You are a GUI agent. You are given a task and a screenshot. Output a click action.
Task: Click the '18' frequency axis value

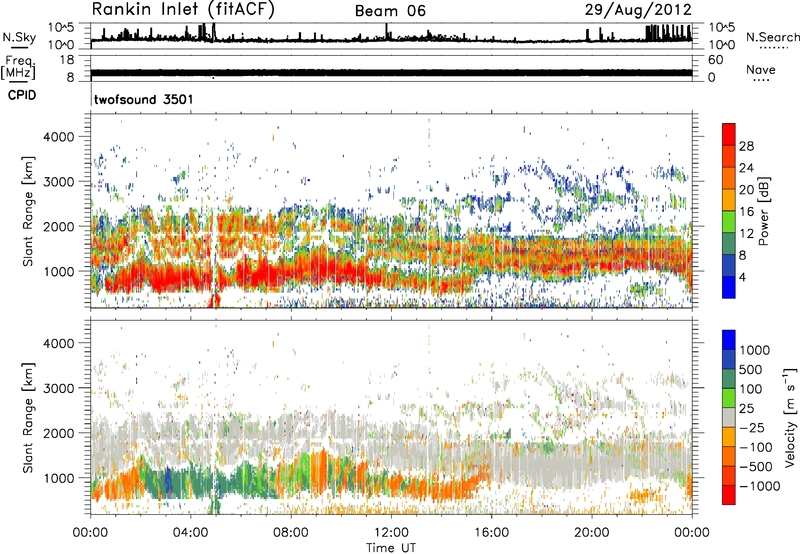tap(67, 60)
